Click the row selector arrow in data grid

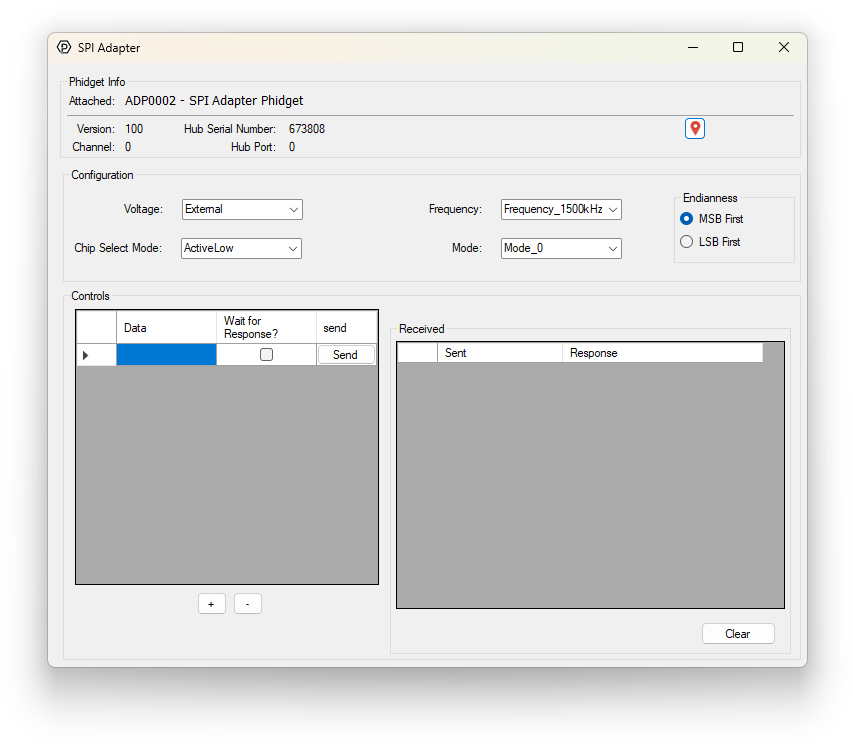86,355
